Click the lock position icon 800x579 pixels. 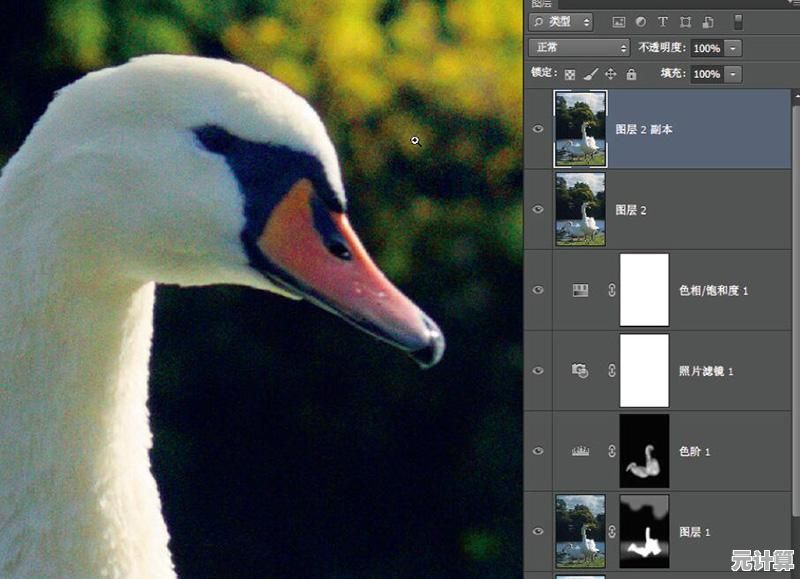(x=611, y=74)
